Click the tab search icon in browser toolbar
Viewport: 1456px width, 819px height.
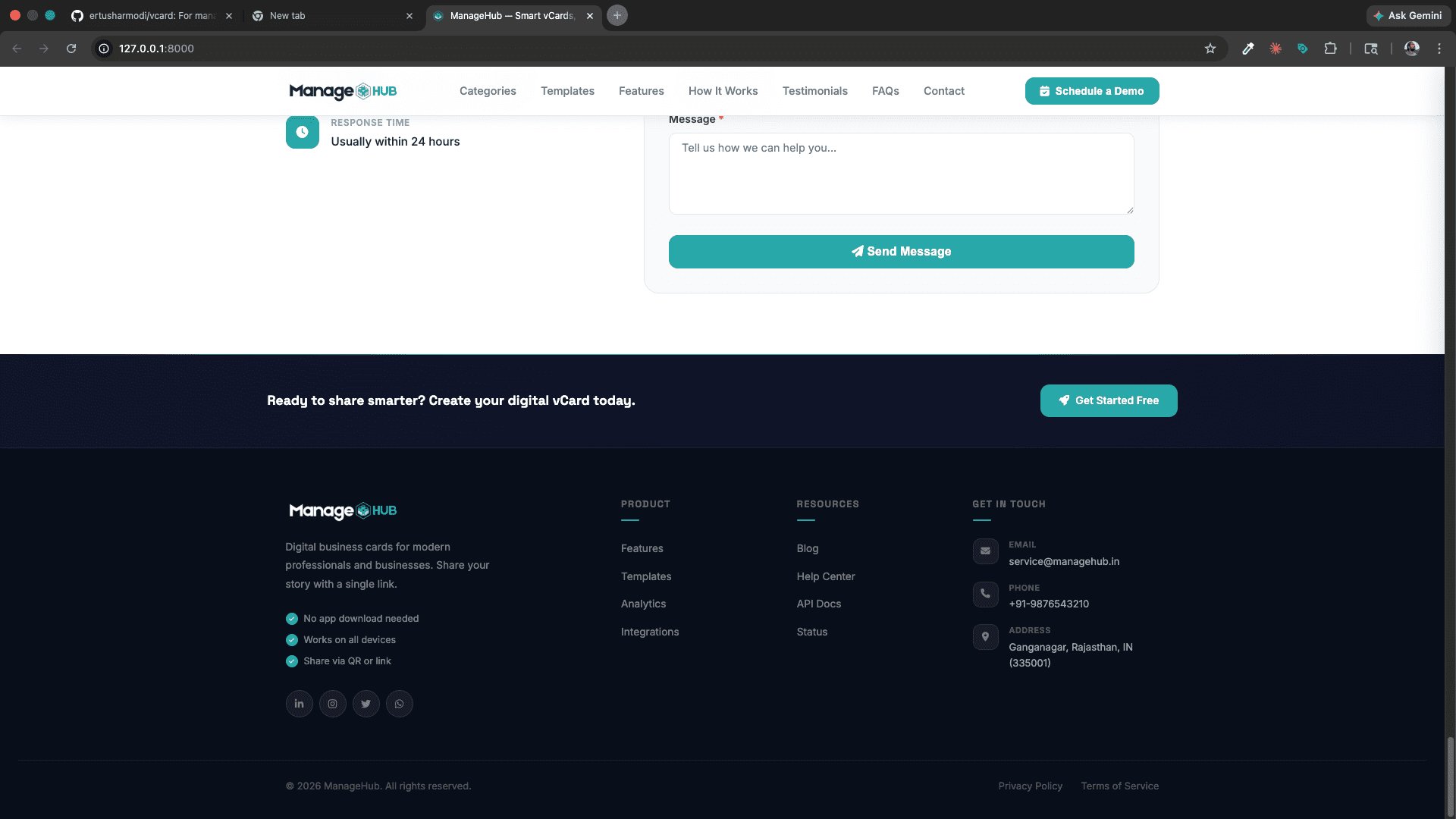(1371, 49)
